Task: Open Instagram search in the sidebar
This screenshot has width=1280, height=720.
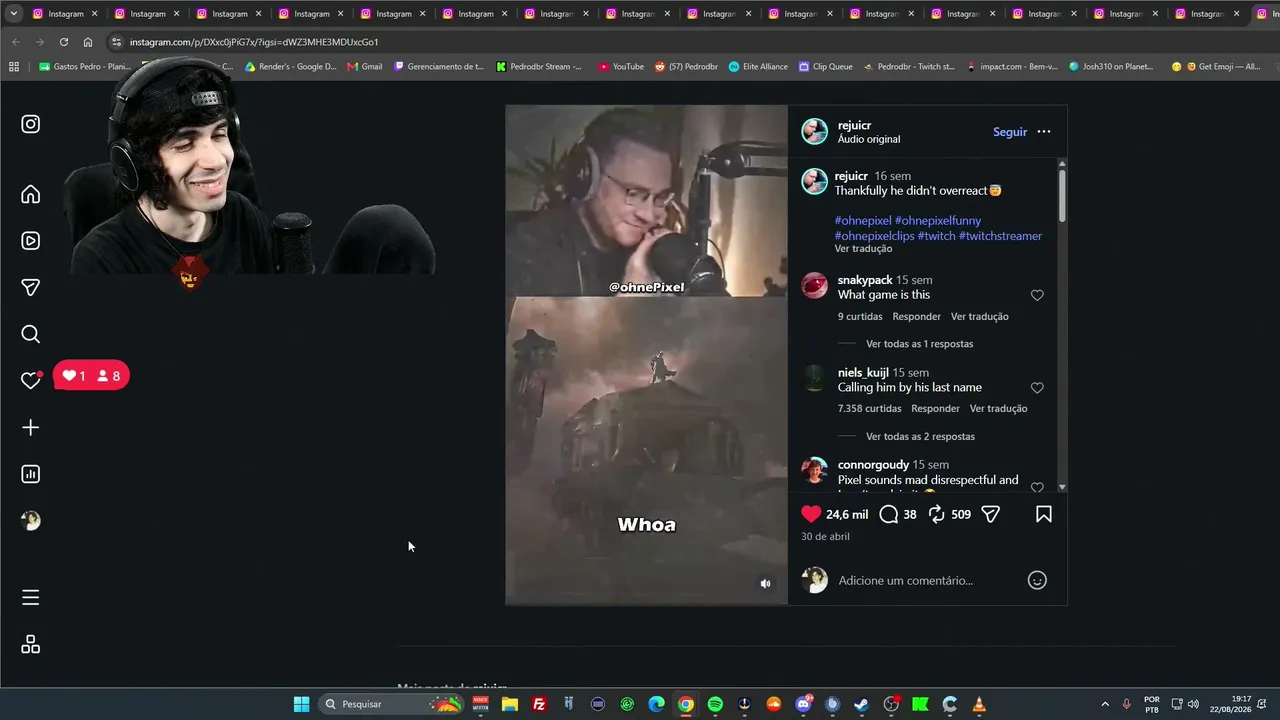Action: (x=31, y=334)
